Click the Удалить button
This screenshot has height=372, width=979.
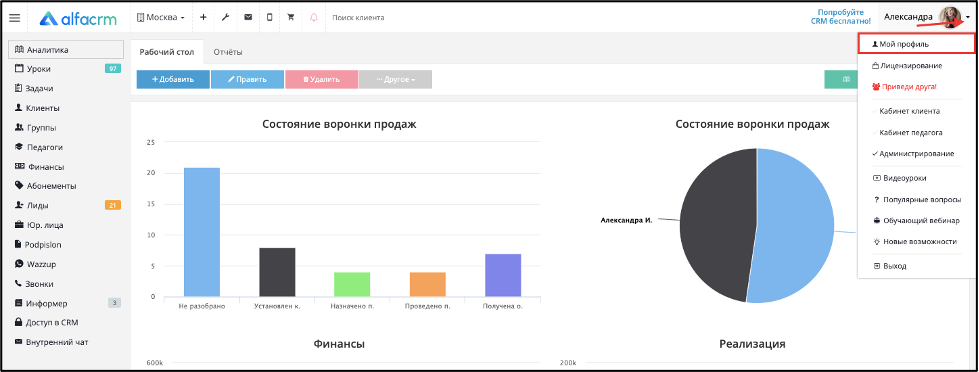pos(322,79)
